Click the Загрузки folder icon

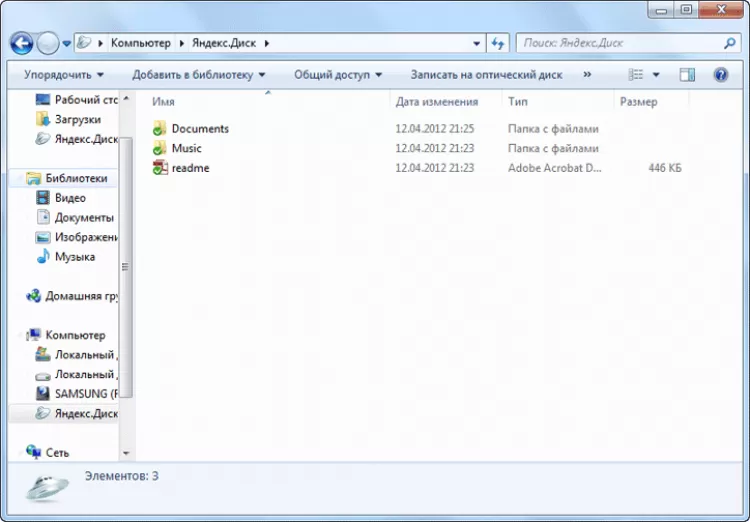(43, 119)
